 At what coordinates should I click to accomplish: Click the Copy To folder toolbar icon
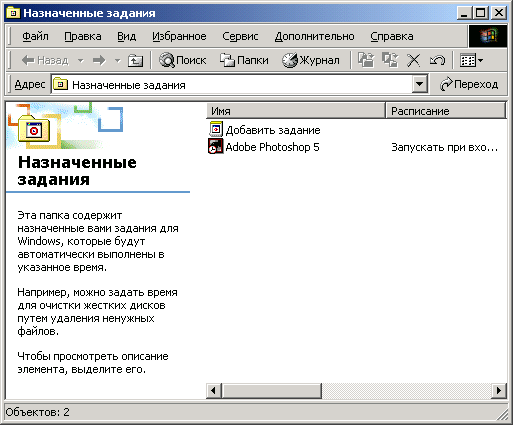point(390,60)
